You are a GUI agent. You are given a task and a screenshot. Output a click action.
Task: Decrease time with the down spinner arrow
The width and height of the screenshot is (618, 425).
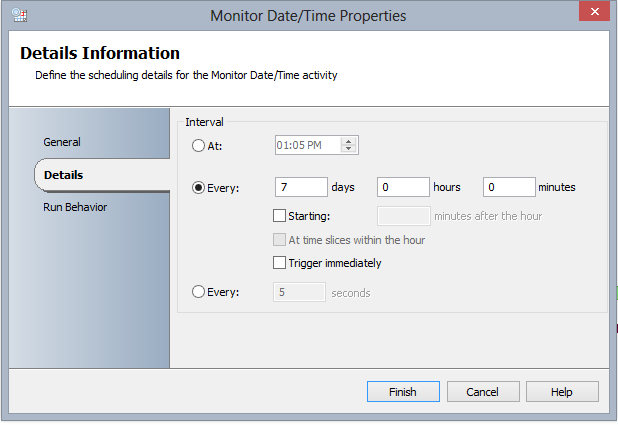click(348, 149)
